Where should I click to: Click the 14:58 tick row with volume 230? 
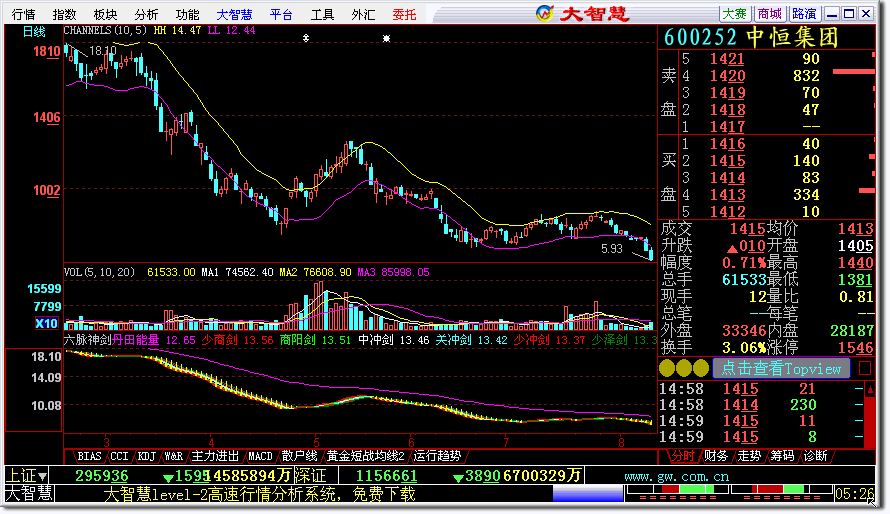761,405
